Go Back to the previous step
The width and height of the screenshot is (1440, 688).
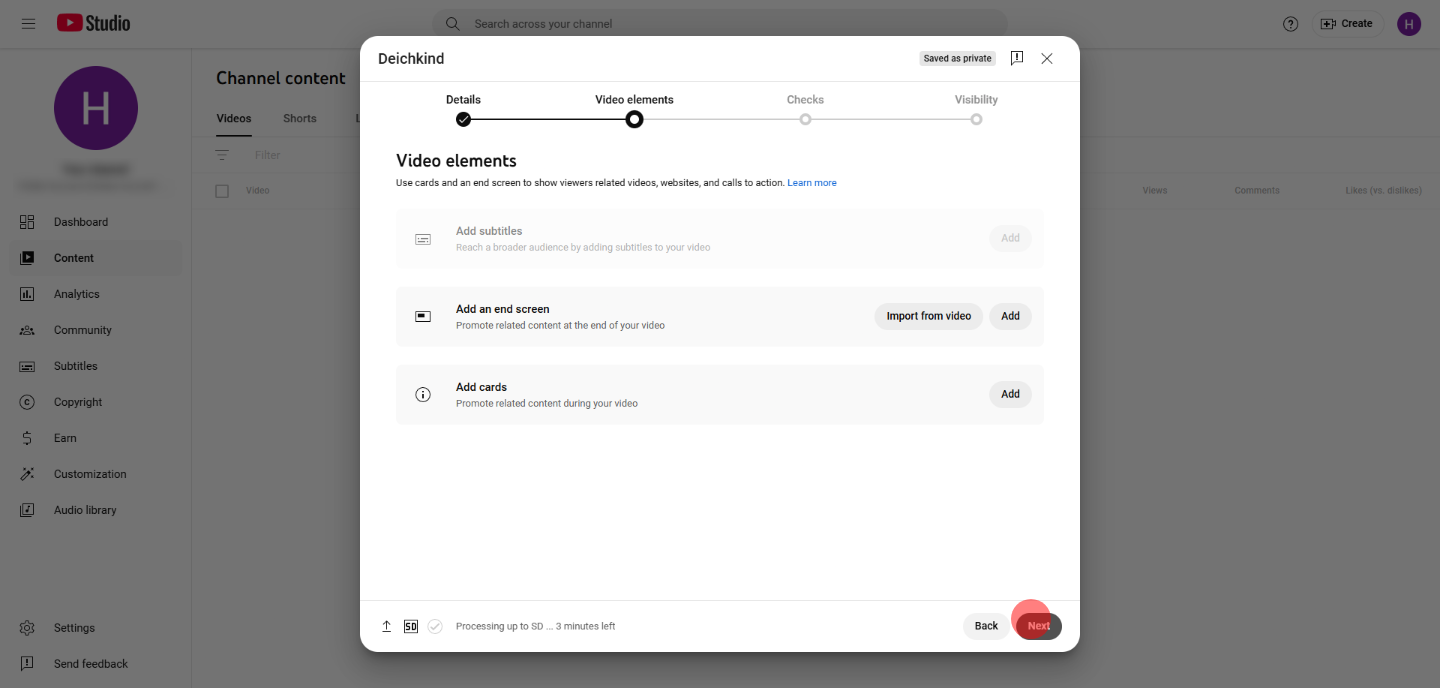click(x=986, y=626)
